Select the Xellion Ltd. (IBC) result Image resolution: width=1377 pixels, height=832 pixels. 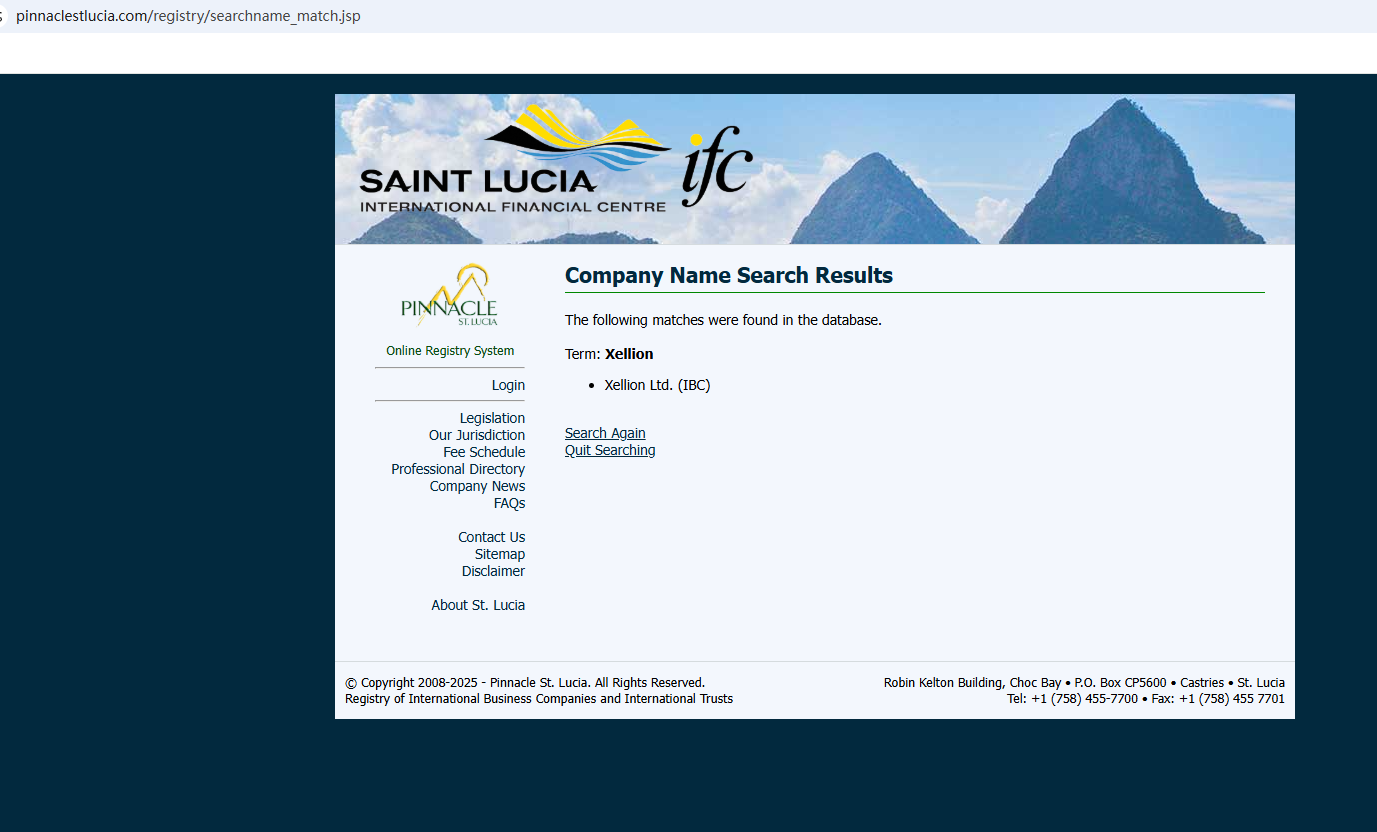[x=657, y=385]
